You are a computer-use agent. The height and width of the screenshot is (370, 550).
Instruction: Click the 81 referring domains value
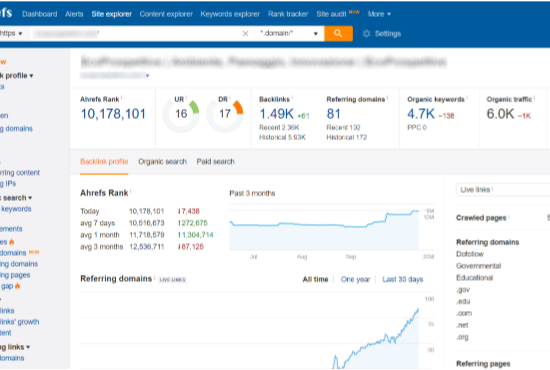(x=334, y=114)
